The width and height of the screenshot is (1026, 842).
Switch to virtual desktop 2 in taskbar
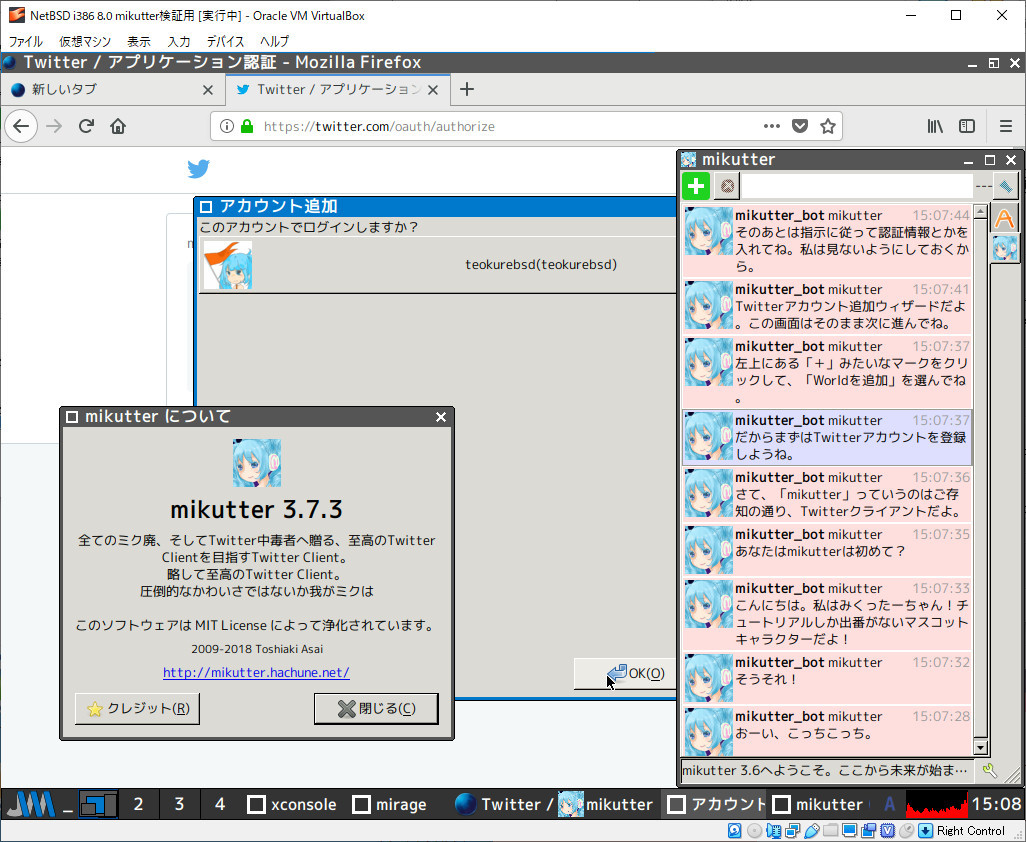(x=138, y=804)
